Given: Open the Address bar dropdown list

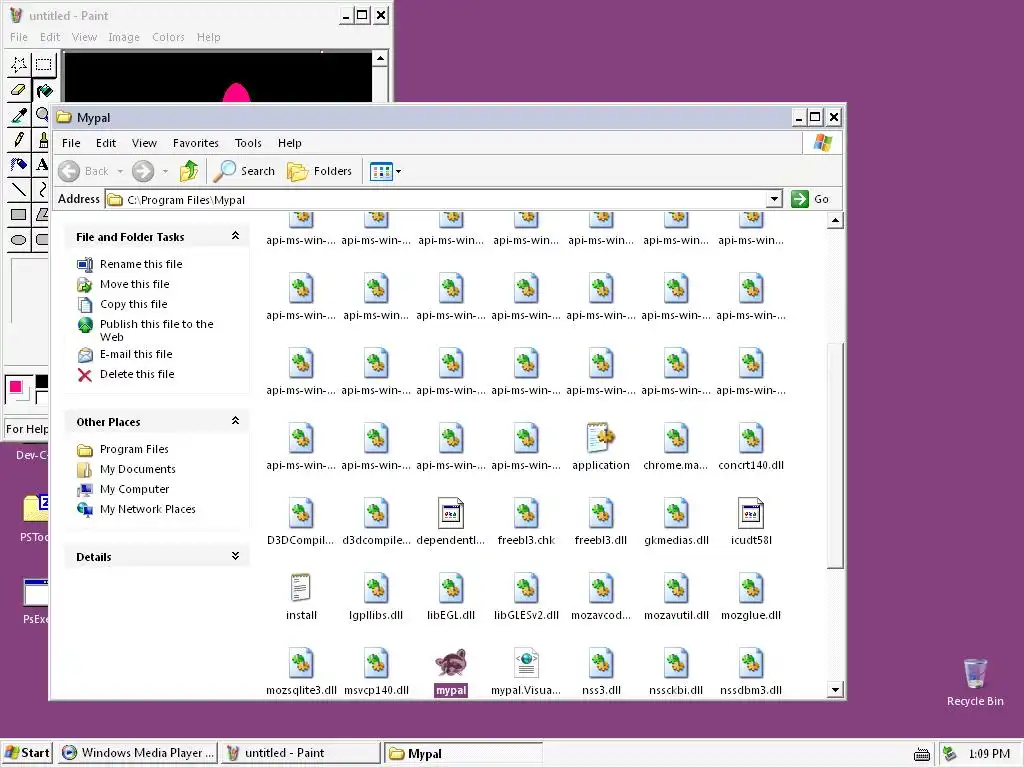Looking at the screenshot, I should click(774, 199).
